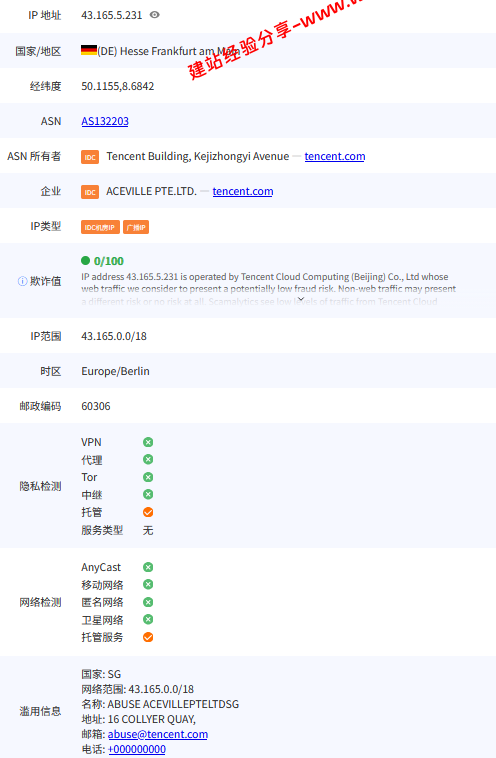
Task: Select ACEVILLE PTE.LTD. company name
Action: coord(151,191)
